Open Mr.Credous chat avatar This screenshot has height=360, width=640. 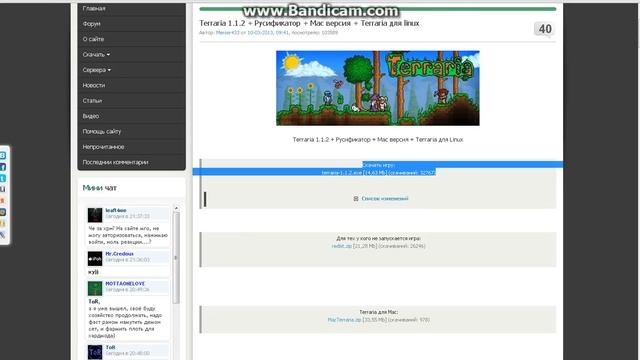95,259
